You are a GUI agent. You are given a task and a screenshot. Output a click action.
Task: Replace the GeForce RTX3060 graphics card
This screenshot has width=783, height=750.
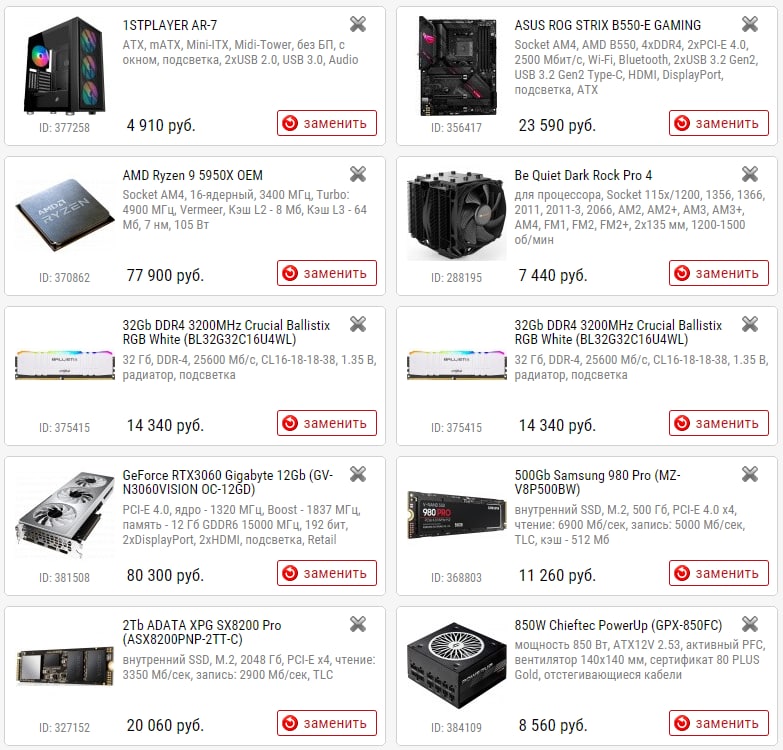327,573
